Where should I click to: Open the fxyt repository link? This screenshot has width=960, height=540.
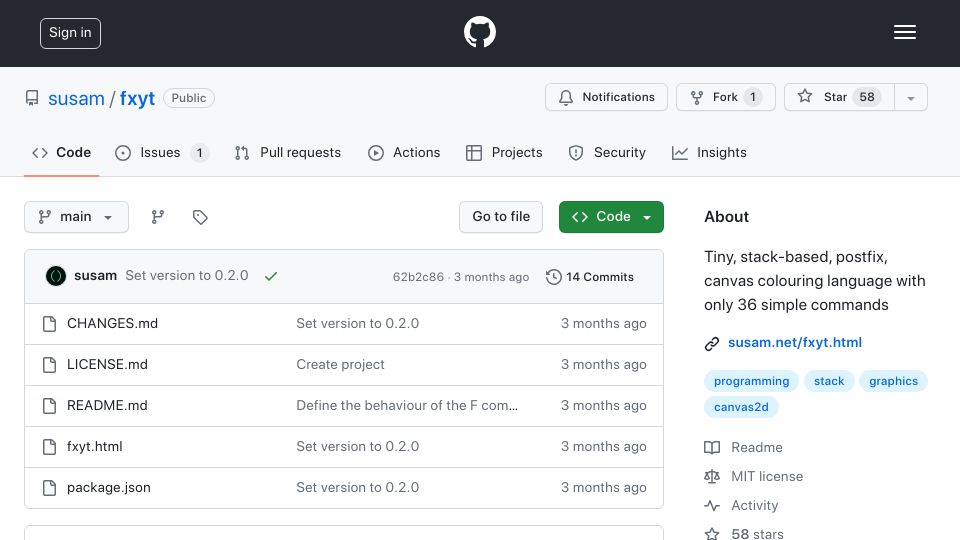[x=137, y=99]
